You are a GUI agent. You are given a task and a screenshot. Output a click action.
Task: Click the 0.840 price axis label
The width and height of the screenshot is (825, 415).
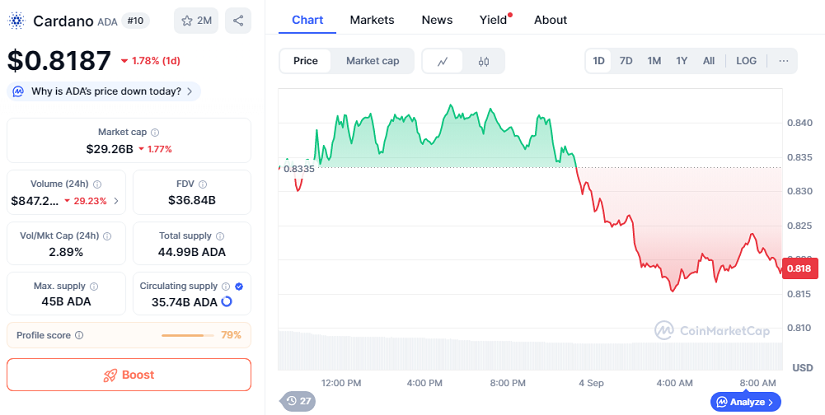click(x=800, y=123)
